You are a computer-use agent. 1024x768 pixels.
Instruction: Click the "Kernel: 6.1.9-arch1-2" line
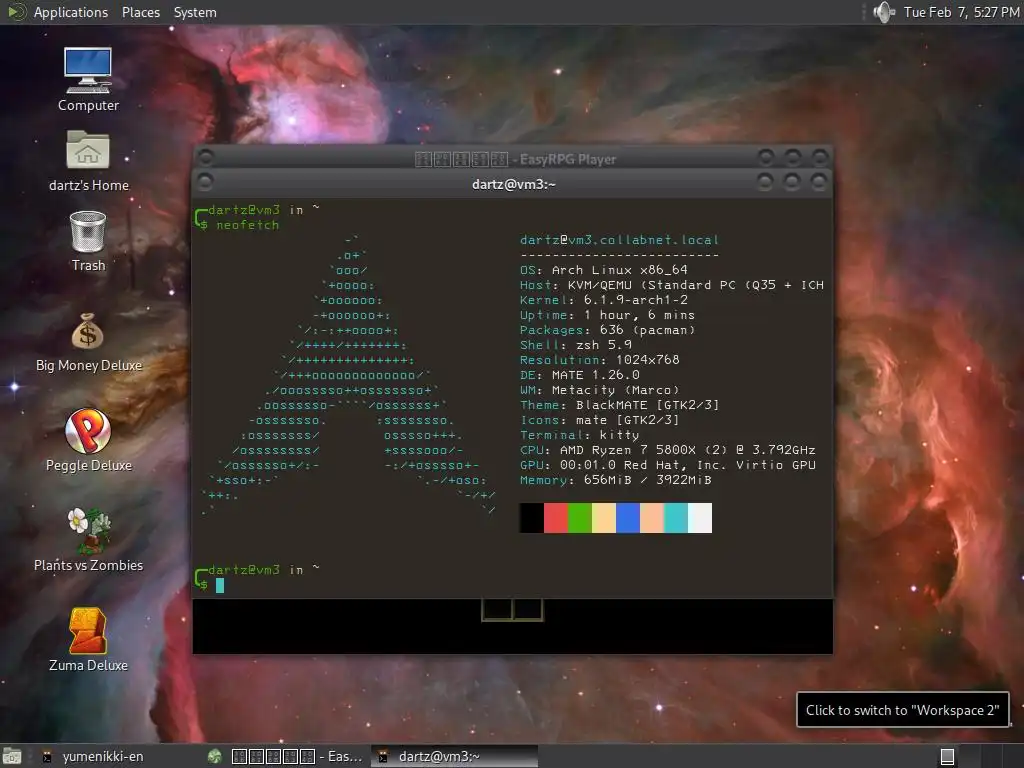[603, 300]
